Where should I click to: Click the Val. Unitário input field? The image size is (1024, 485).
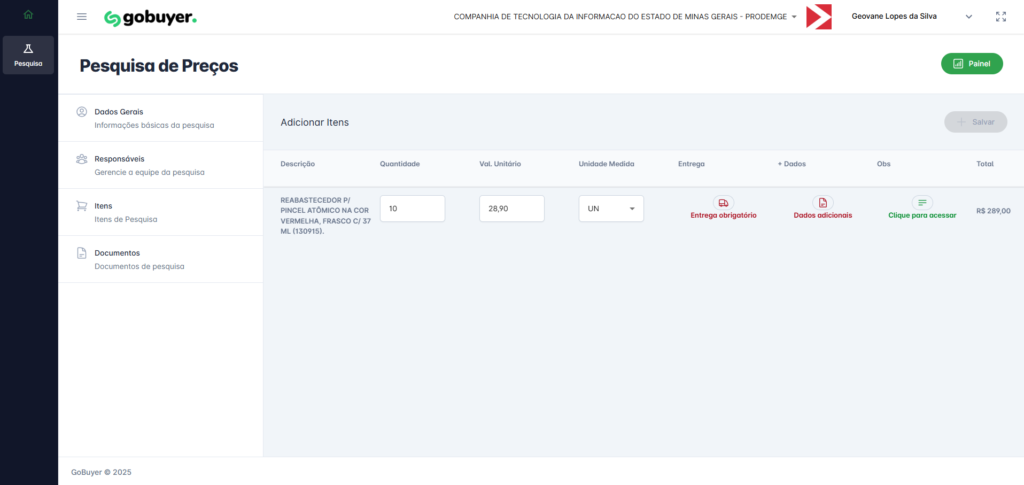pyautogui.click(x=511, y=209)
